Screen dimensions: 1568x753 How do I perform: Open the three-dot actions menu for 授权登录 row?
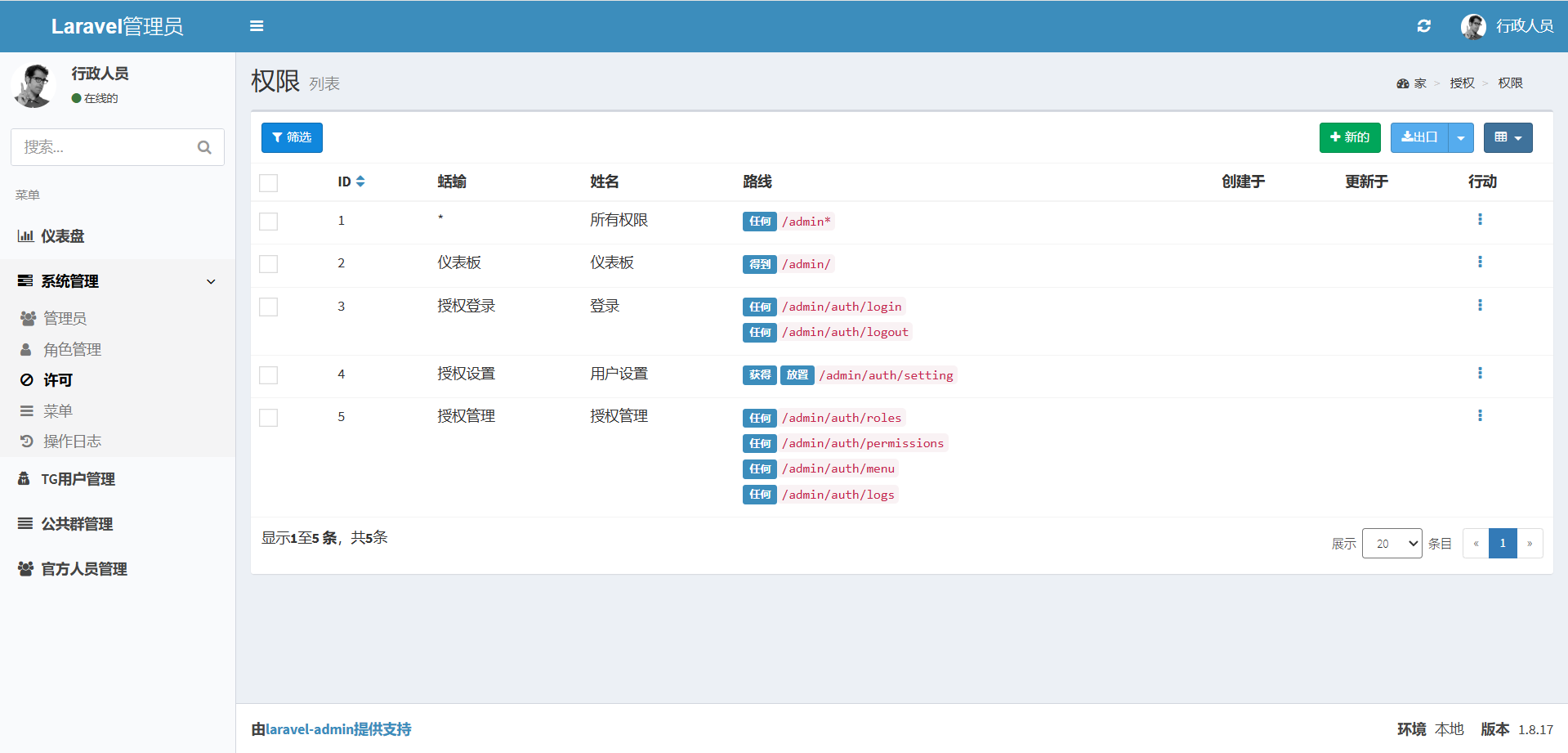(1479, 306)
